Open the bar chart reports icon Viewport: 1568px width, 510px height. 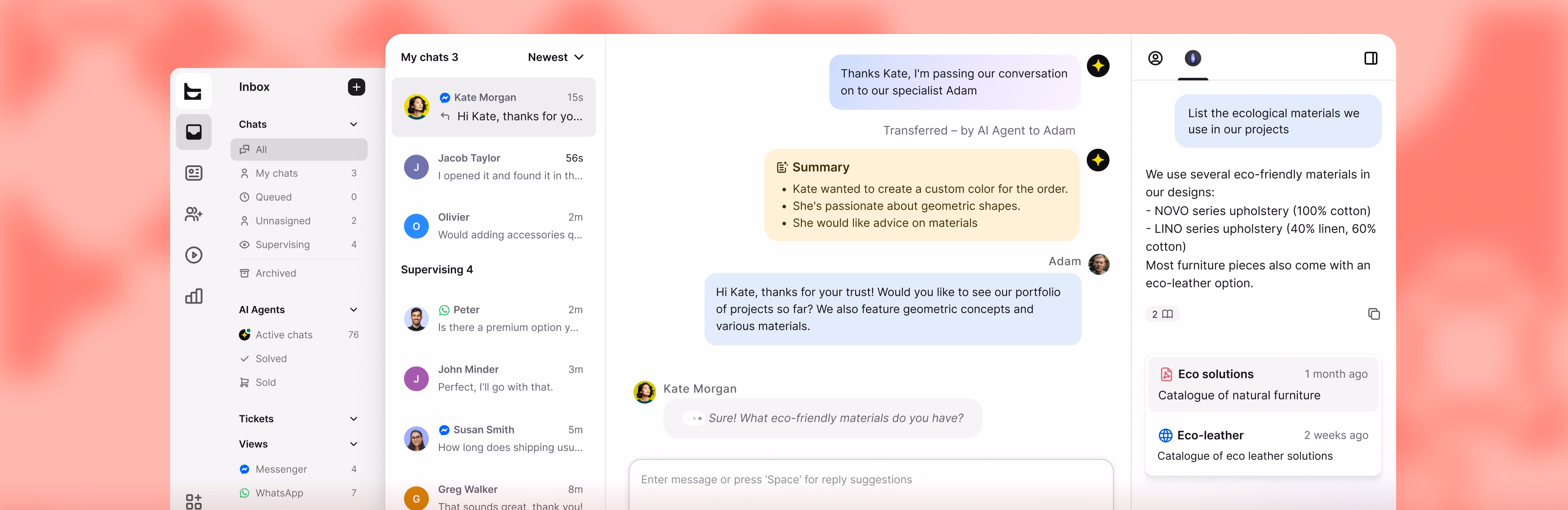(194, 296)
